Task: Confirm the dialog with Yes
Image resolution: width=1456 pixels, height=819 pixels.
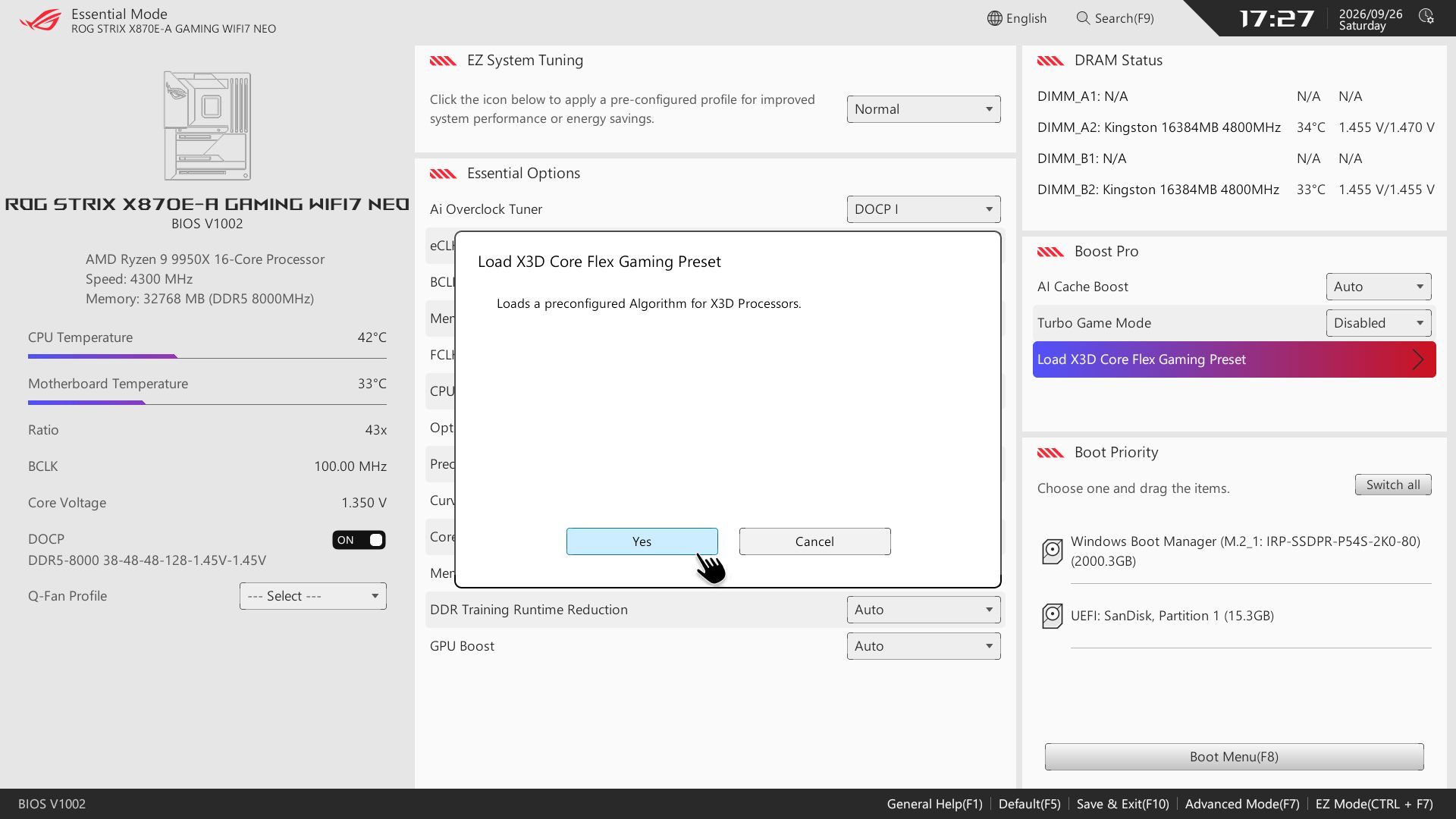Action: click(x=642, y=541)
